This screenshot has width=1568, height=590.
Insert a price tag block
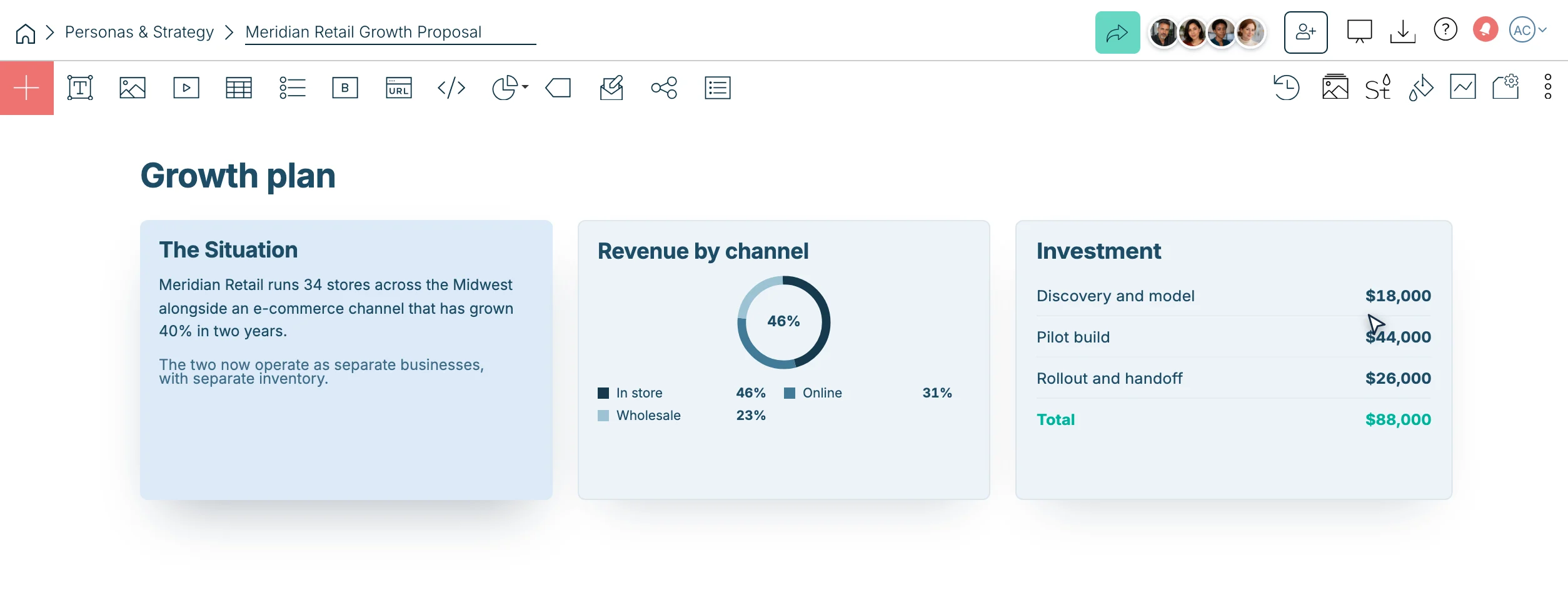point(558,88)
